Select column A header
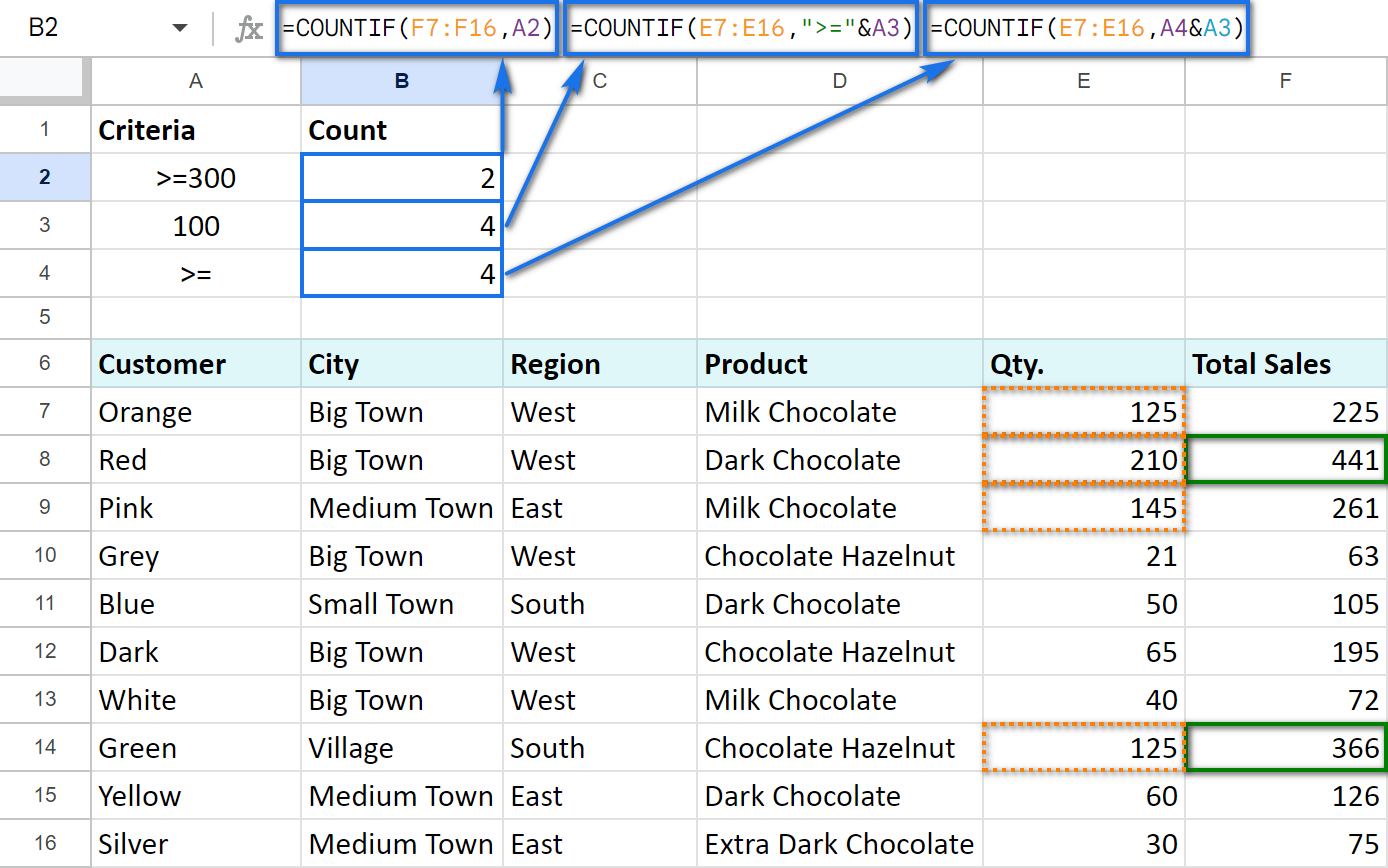 196,81
